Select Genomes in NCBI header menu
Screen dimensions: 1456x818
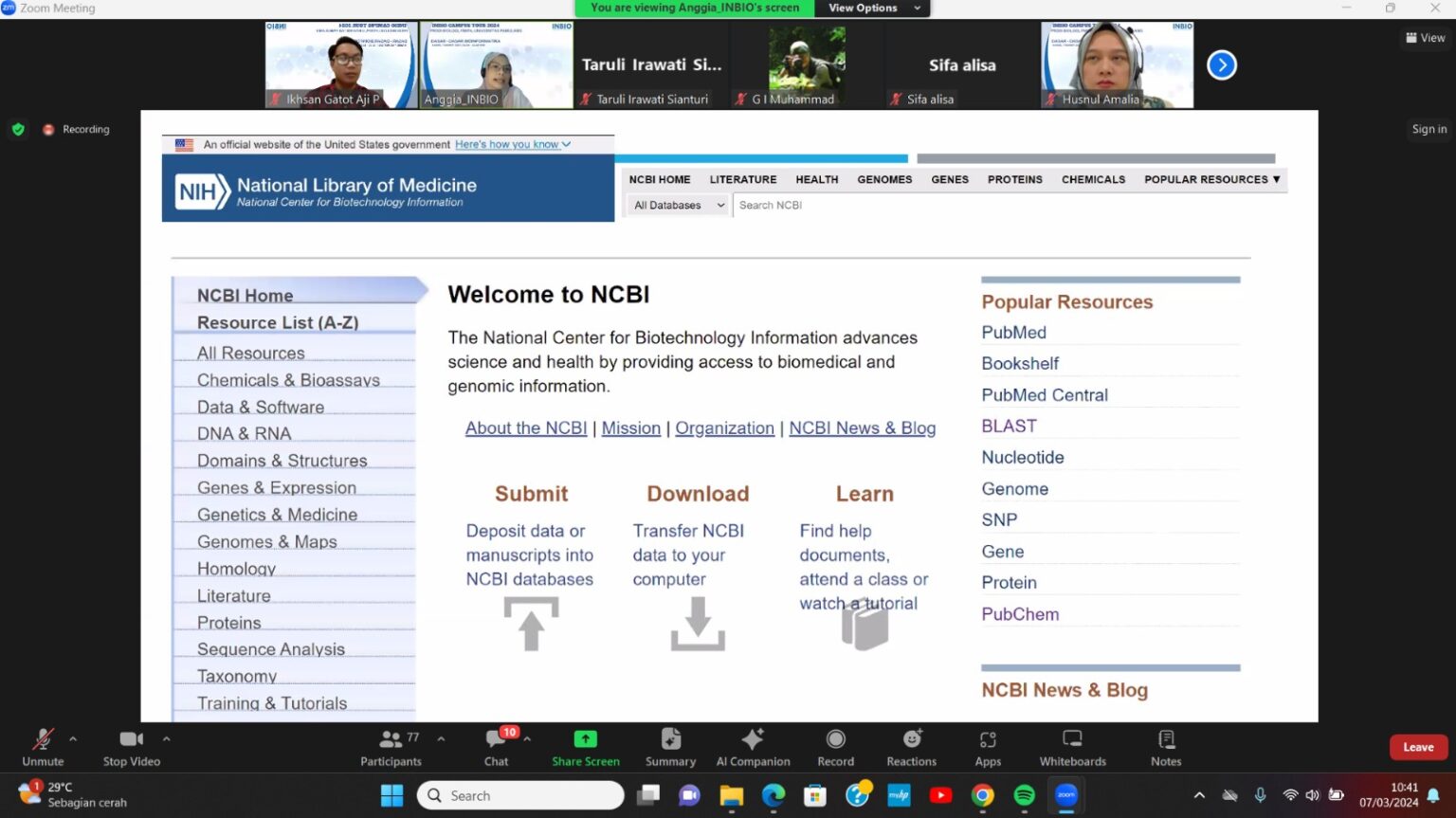884,179
